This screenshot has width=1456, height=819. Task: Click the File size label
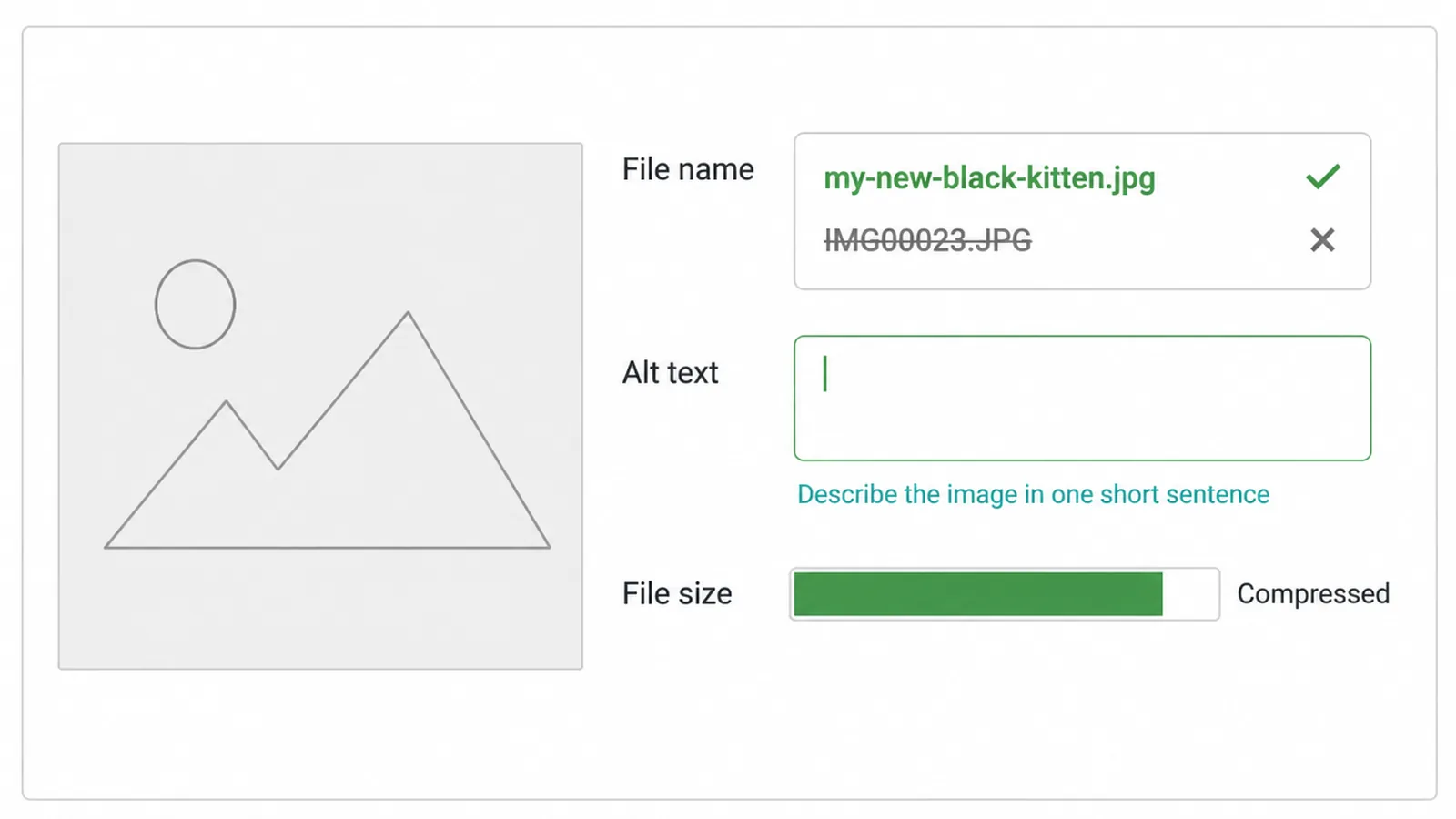tap(677, 594)
